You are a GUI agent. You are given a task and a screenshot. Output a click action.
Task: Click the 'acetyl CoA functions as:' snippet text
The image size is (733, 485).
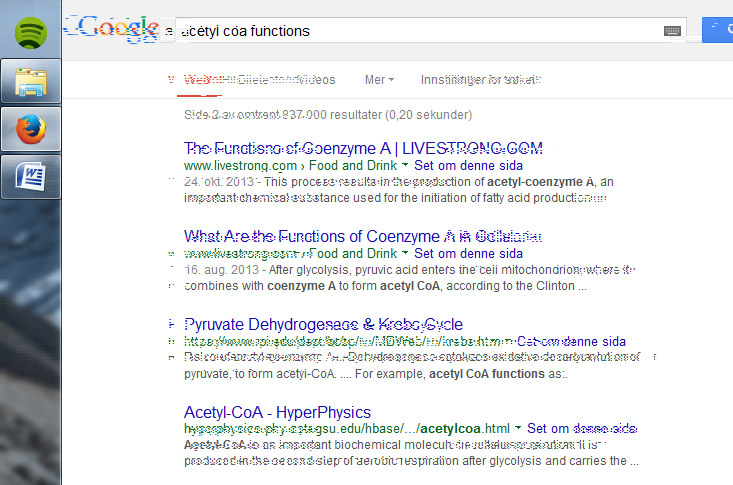[498, 374]
